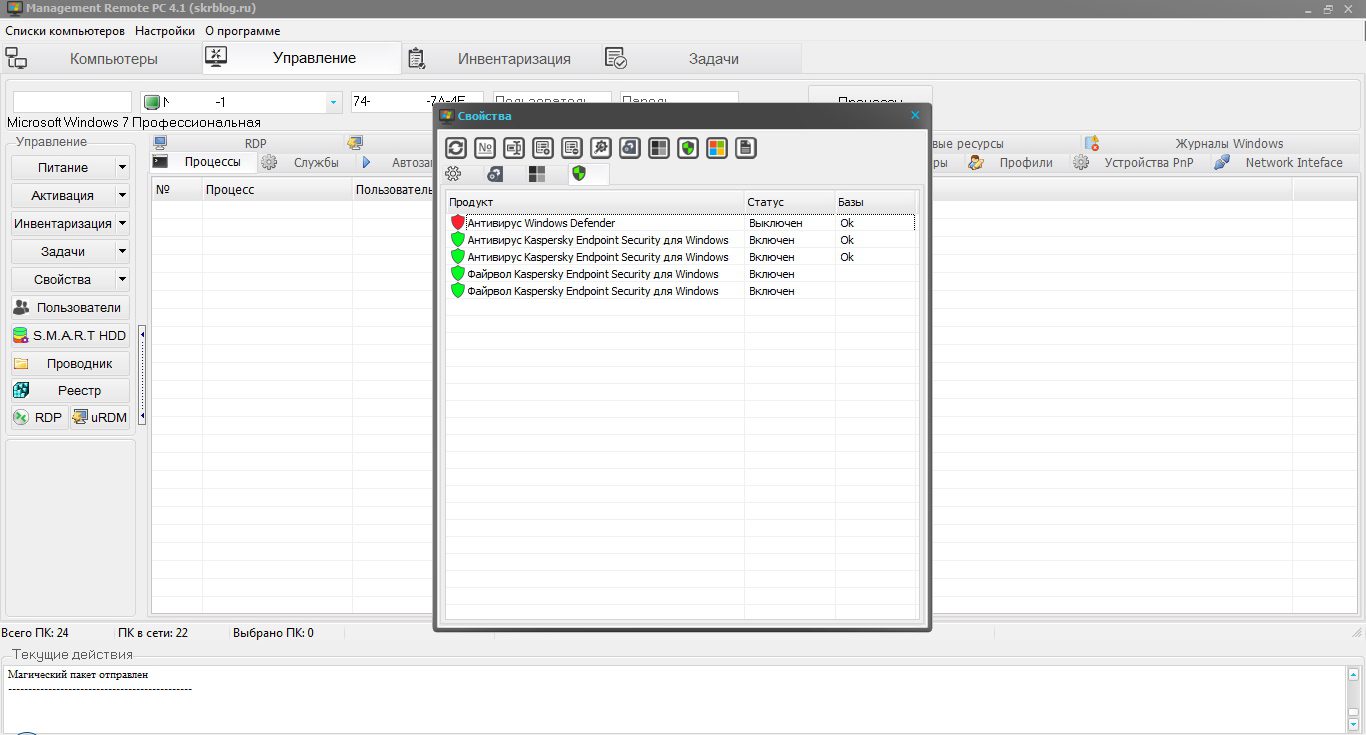
Task: Click the Базы column header
Action: point(875,202)
